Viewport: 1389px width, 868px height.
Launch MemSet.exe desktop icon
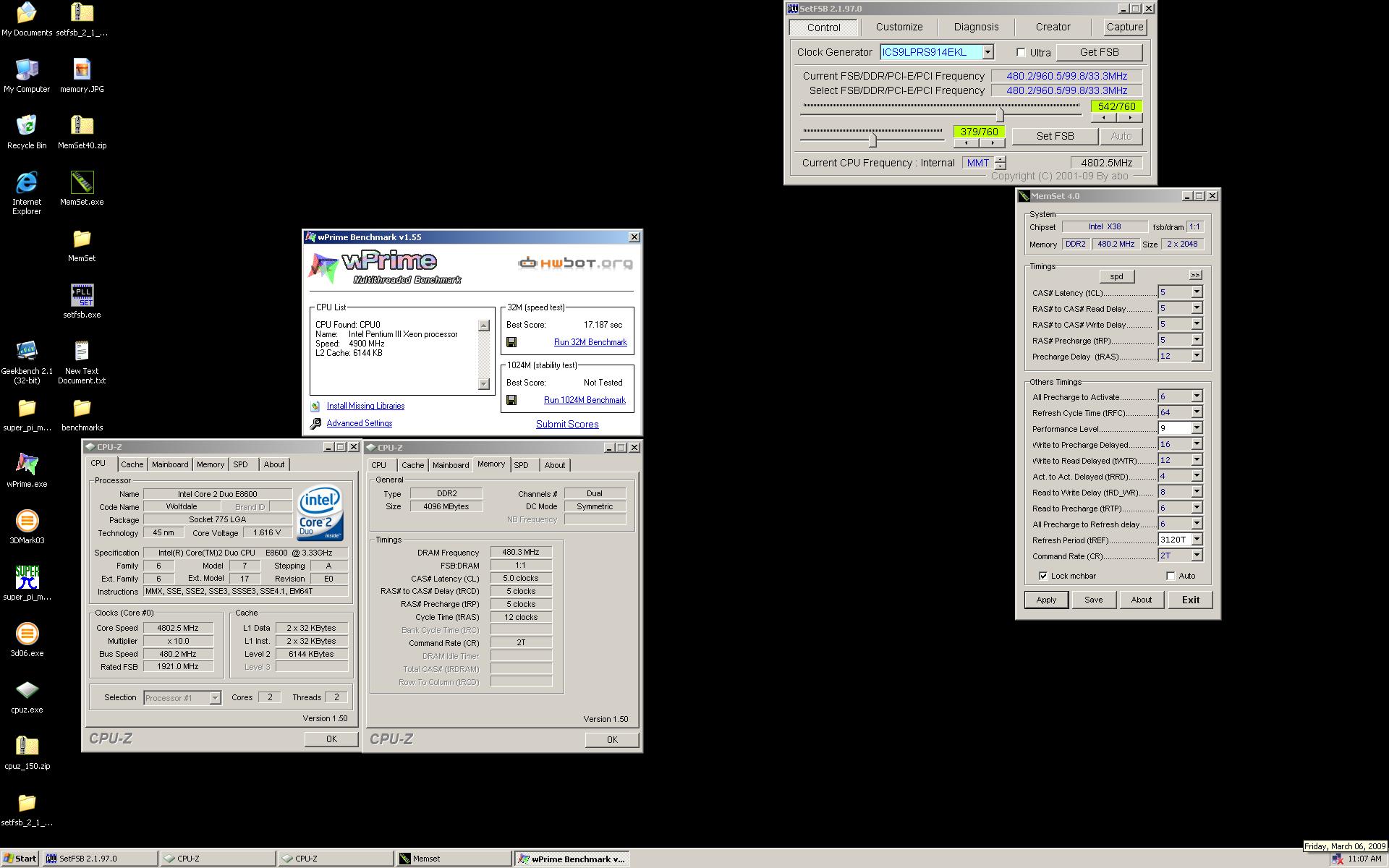pos(82,189)
